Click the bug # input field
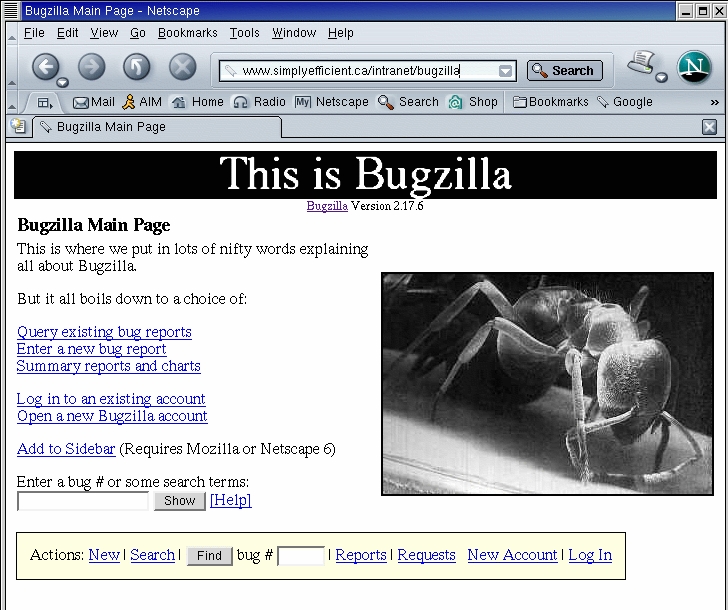 click(x=301, y=556)
